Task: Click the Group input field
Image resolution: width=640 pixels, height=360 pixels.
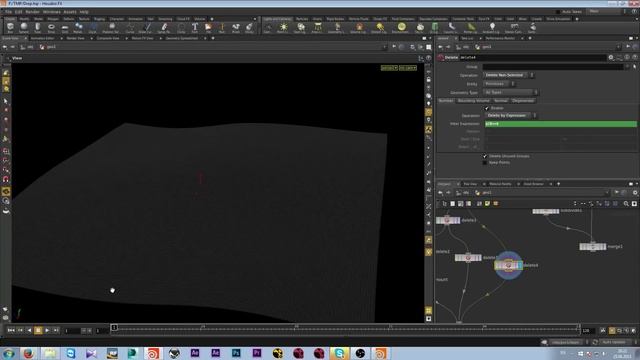Action: [x=553, y=66]
